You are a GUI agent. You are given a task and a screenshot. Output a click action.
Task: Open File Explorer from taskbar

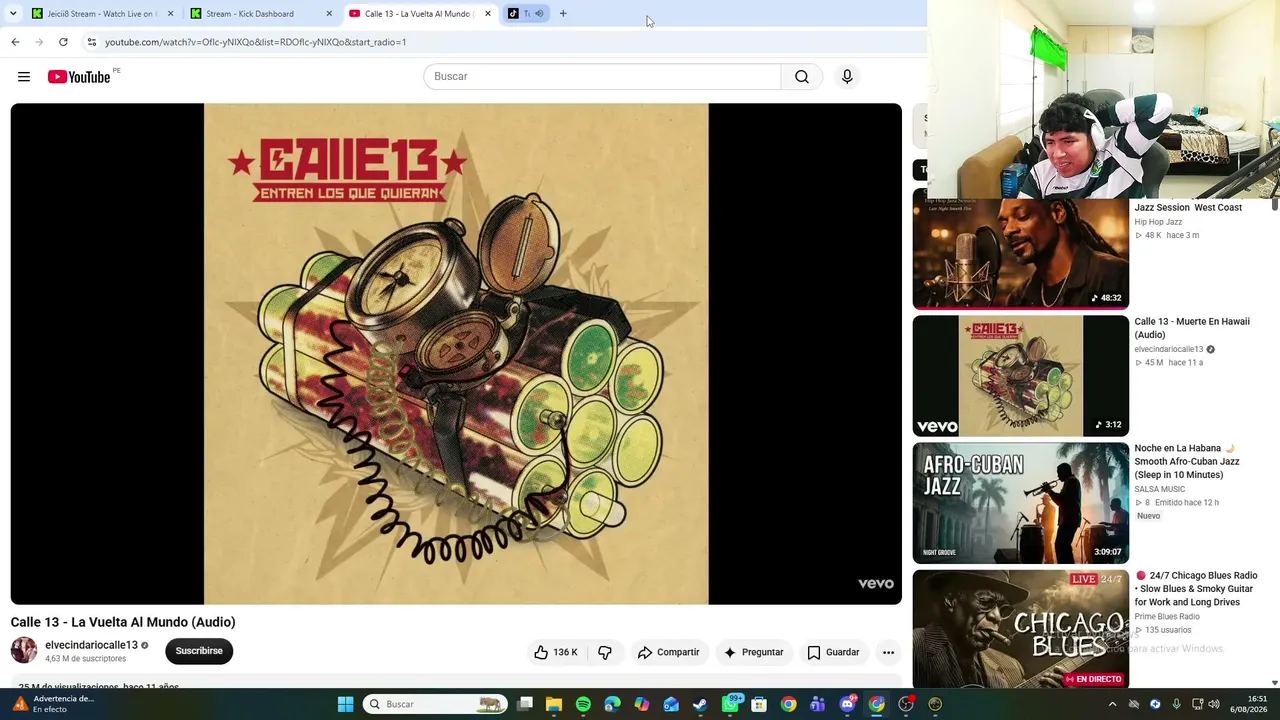pos(554,704)
